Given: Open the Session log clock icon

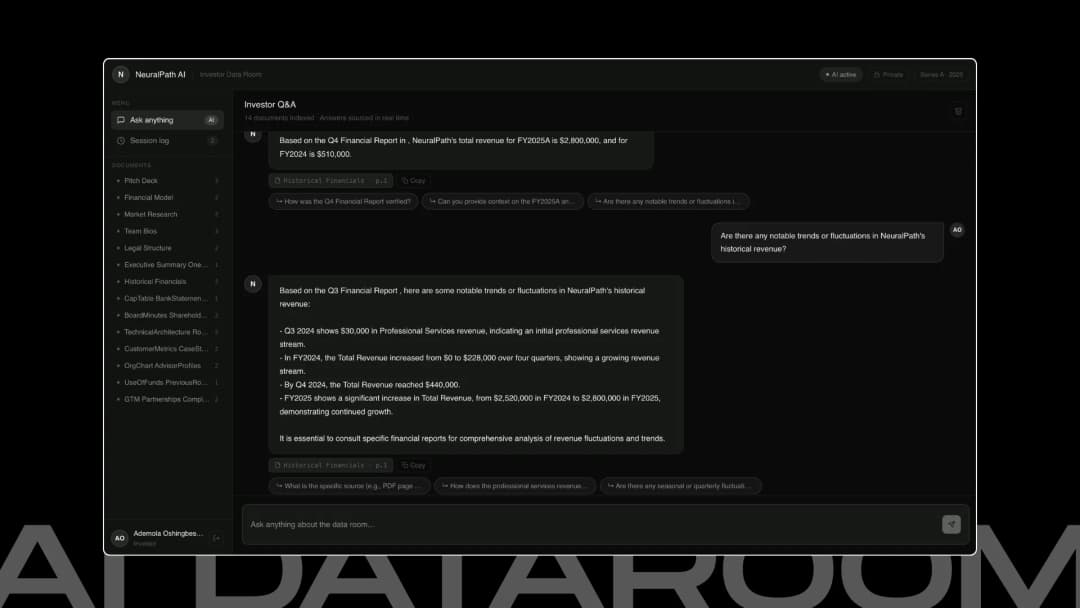Looking at the screenshot, I should coord(121,140).
